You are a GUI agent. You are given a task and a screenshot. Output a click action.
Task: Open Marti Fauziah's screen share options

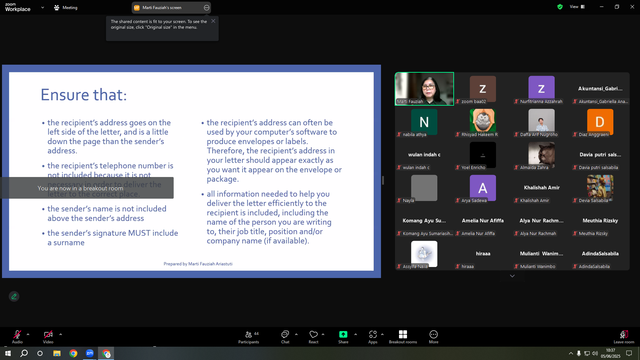pyautogui.click(x=207, y=7)
